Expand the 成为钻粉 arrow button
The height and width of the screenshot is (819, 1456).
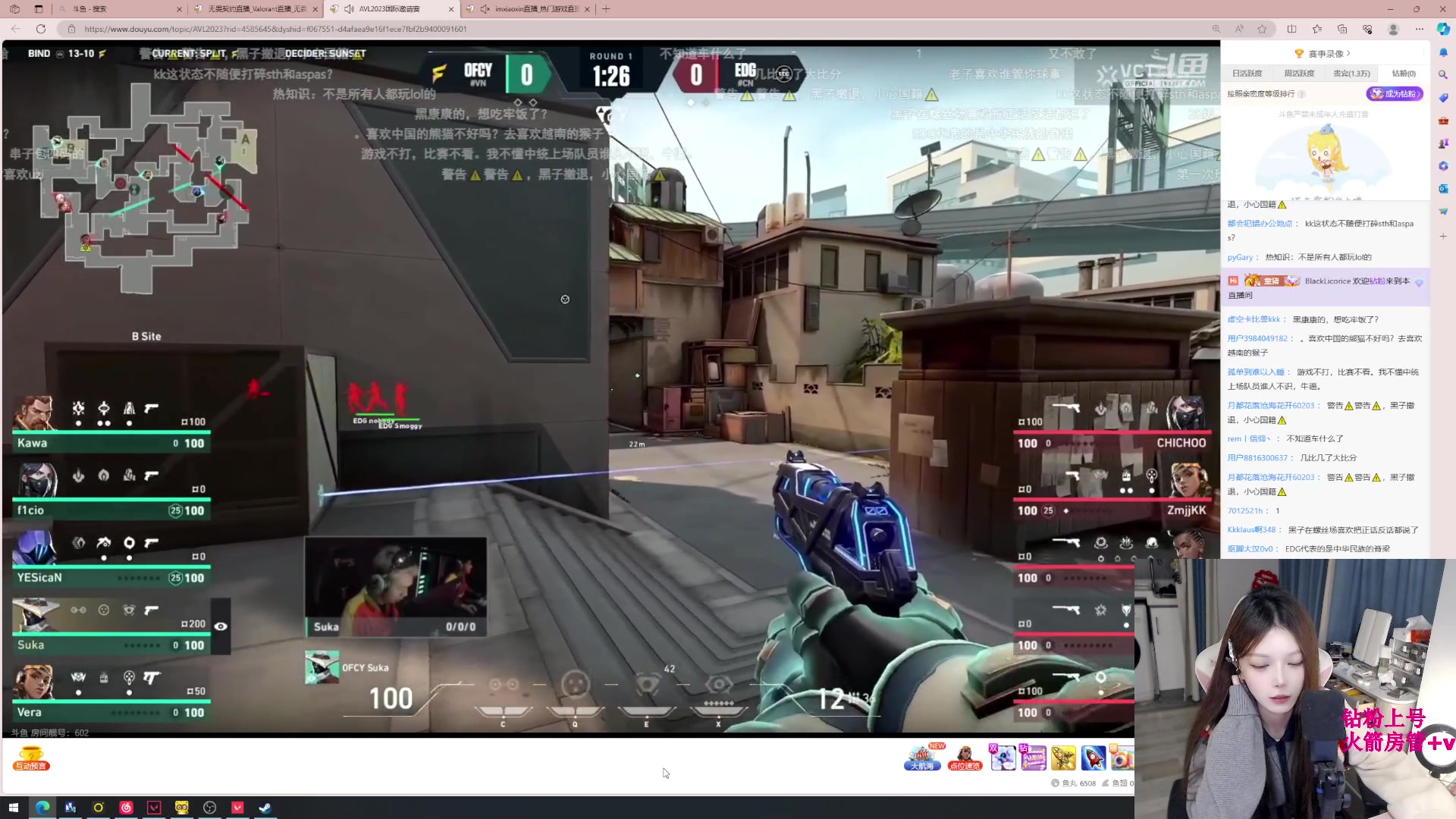(1419, 94)
